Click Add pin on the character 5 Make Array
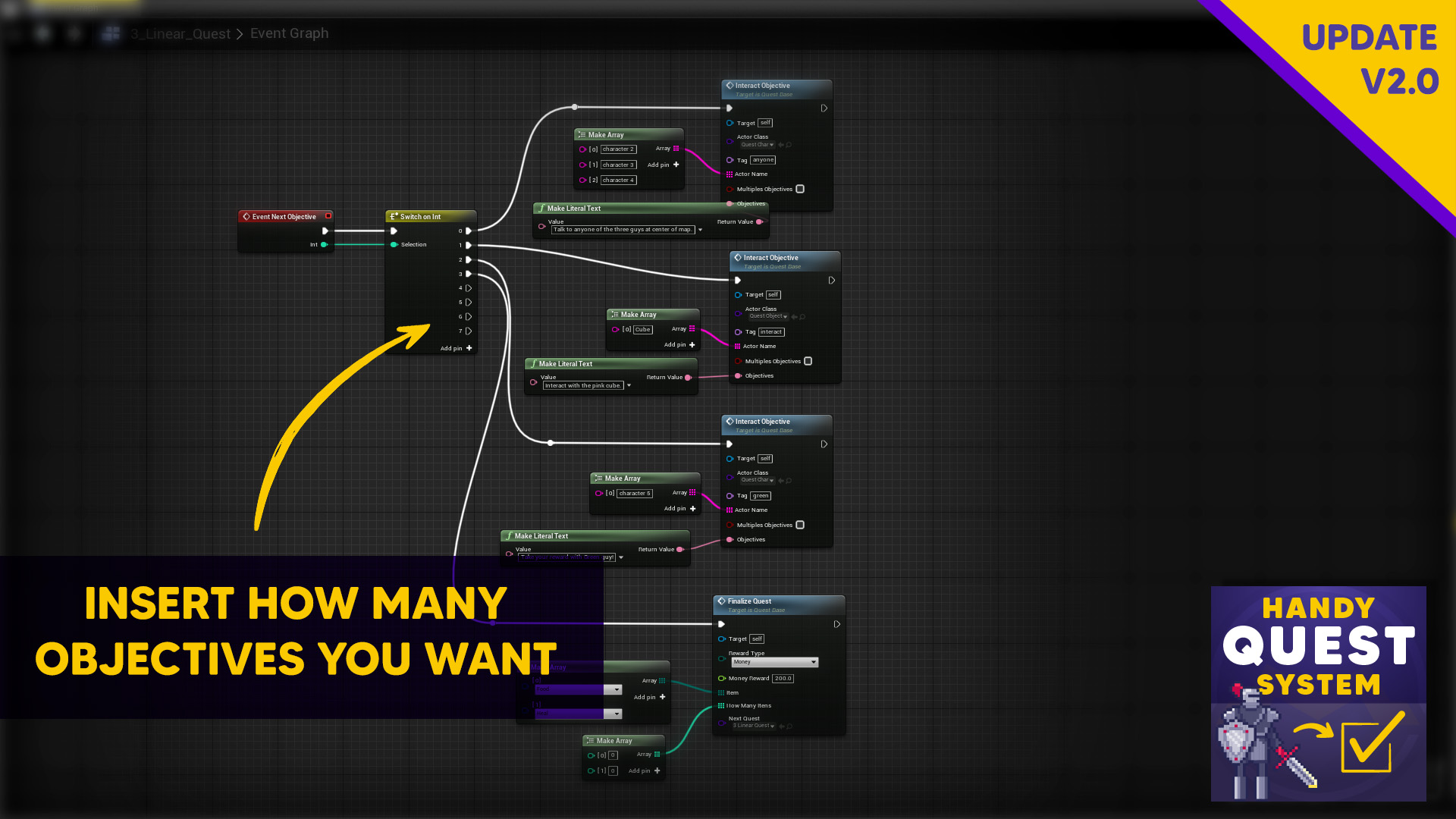1456x819 pixels. click(679, 508)
